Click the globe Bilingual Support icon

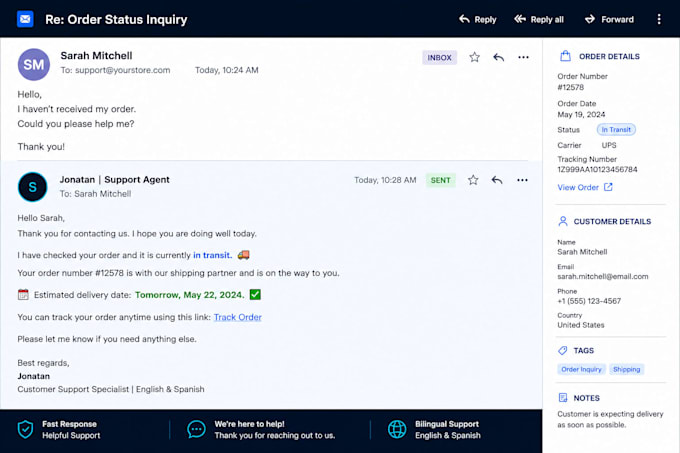point(397,430)
